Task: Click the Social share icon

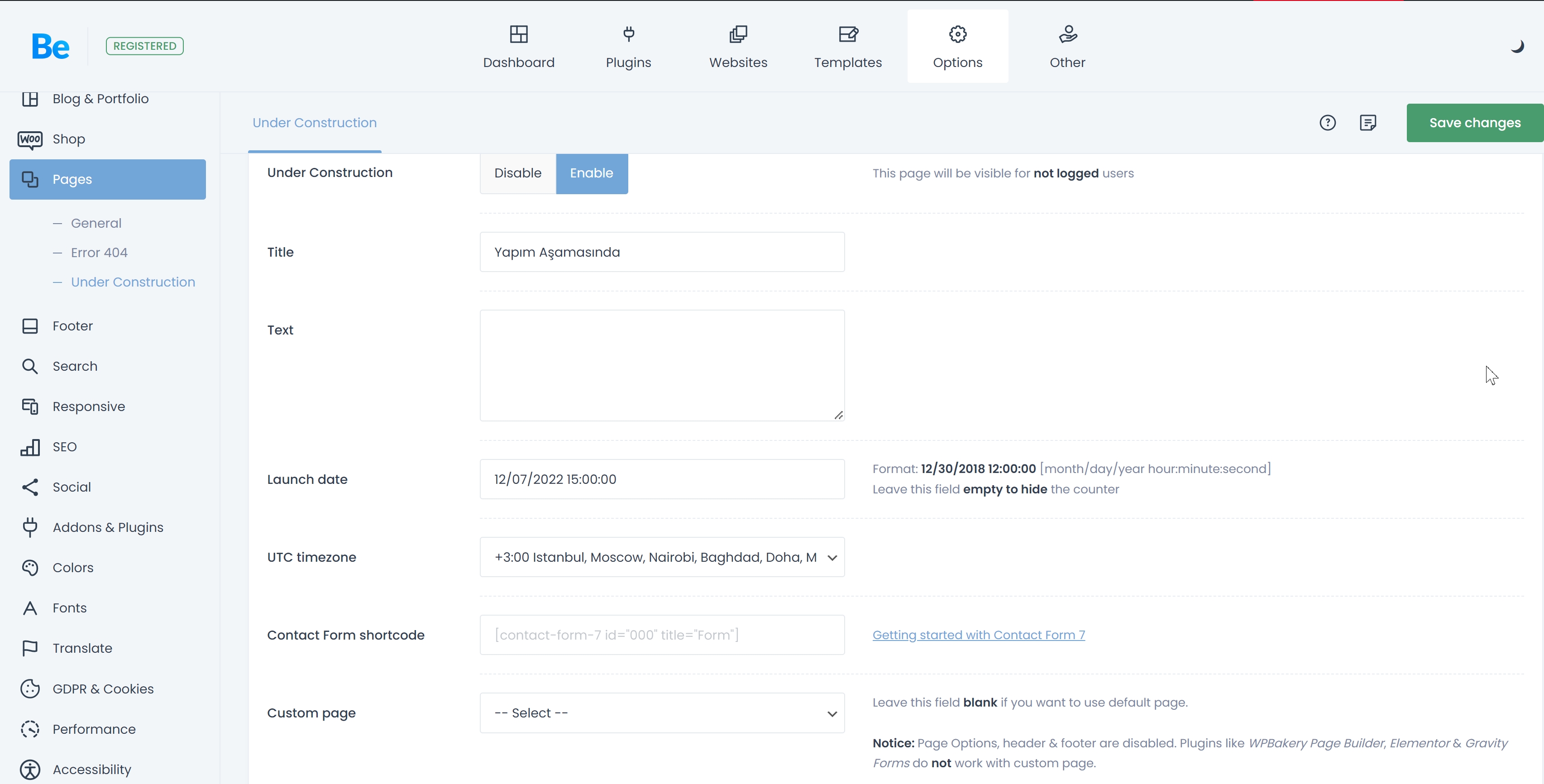Action: pyautogui.click(x=30, y=487)
